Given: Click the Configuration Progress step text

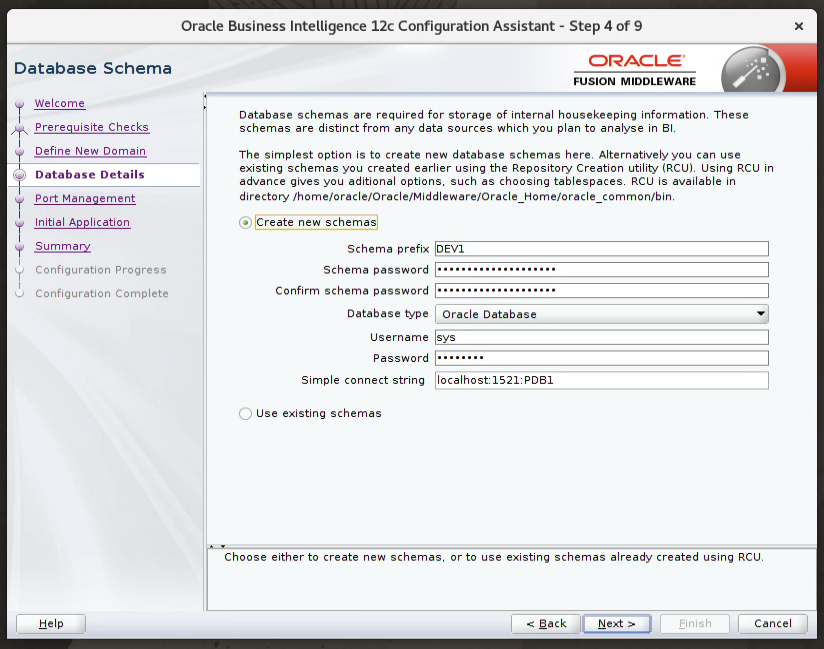Looking at the screenshot, I should coord(101,270).
